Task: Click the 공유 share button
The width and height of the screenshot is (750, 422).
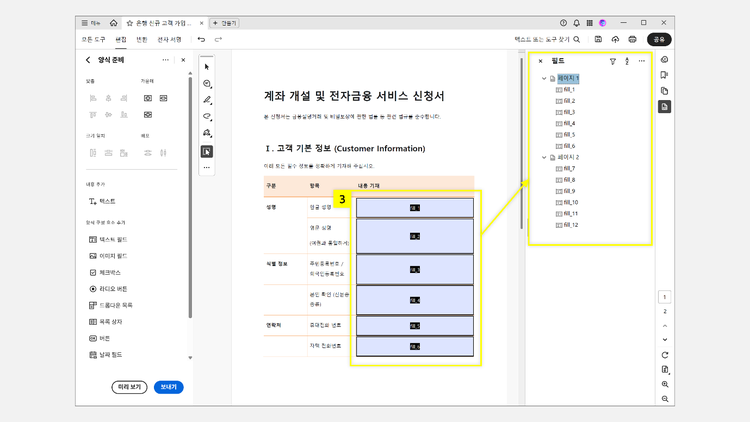Action: (659, 40)
